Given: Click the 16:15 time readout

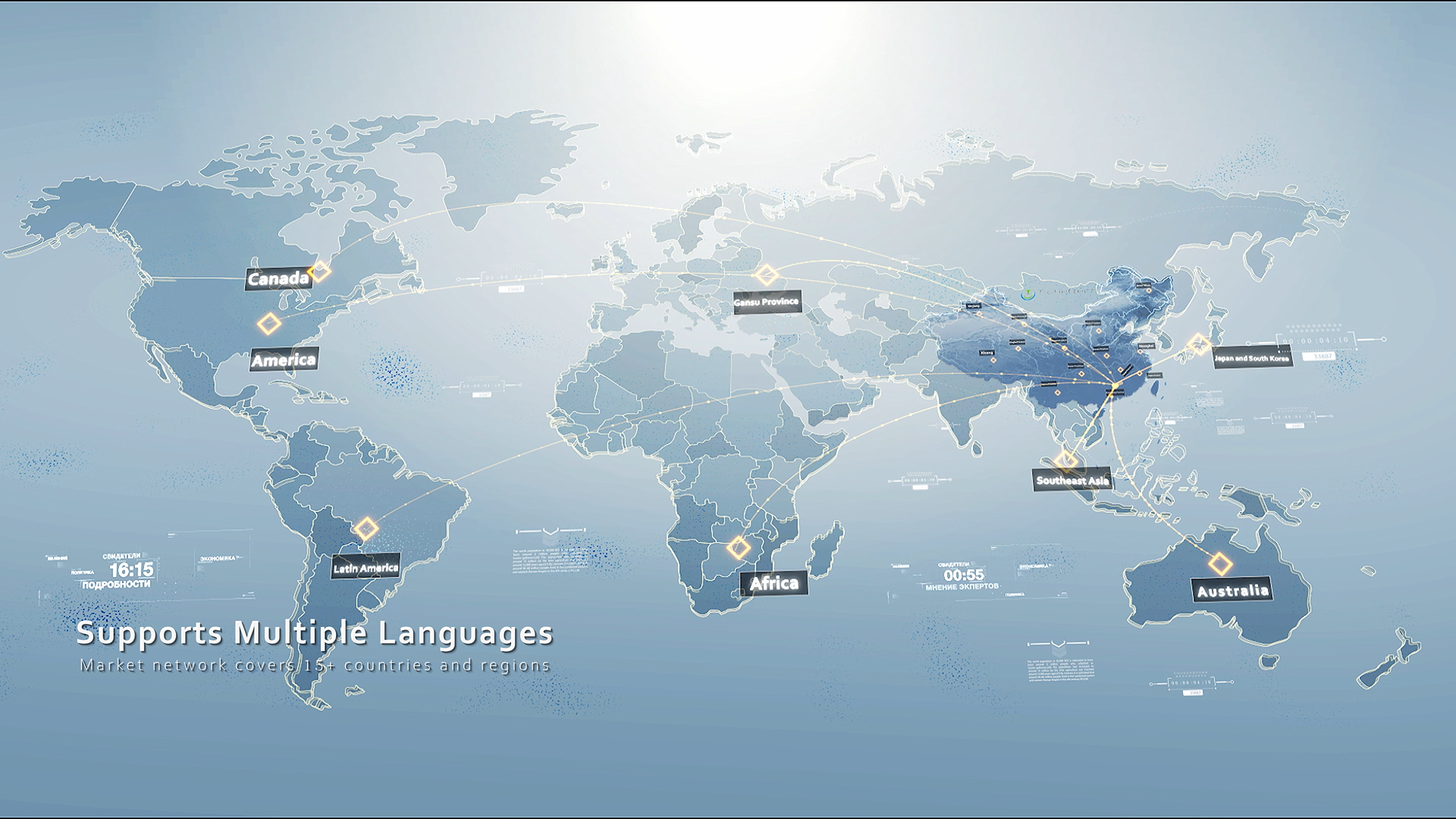Looking at the screenshot, I should (131, 570).
